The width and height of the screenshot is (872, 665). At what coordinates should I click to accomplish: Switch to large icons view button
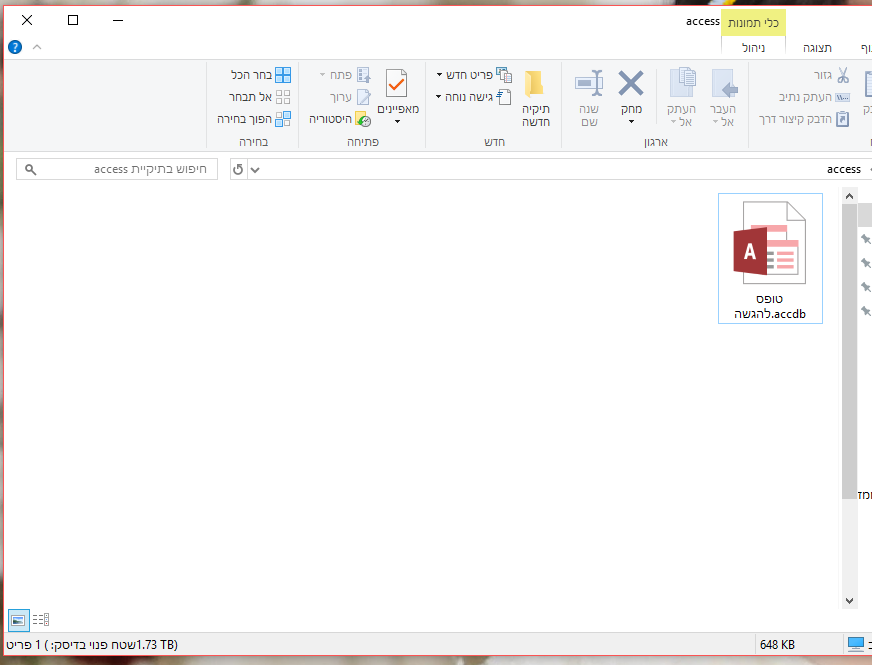18,619
